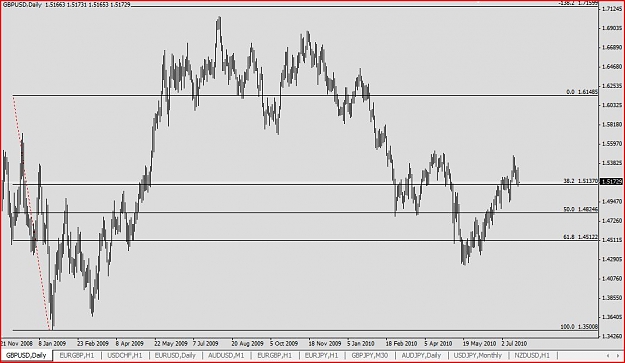Select the 0.0 Fibonacci level line
Viewport: 625px width, 363px height.
[x=305, y=95]
